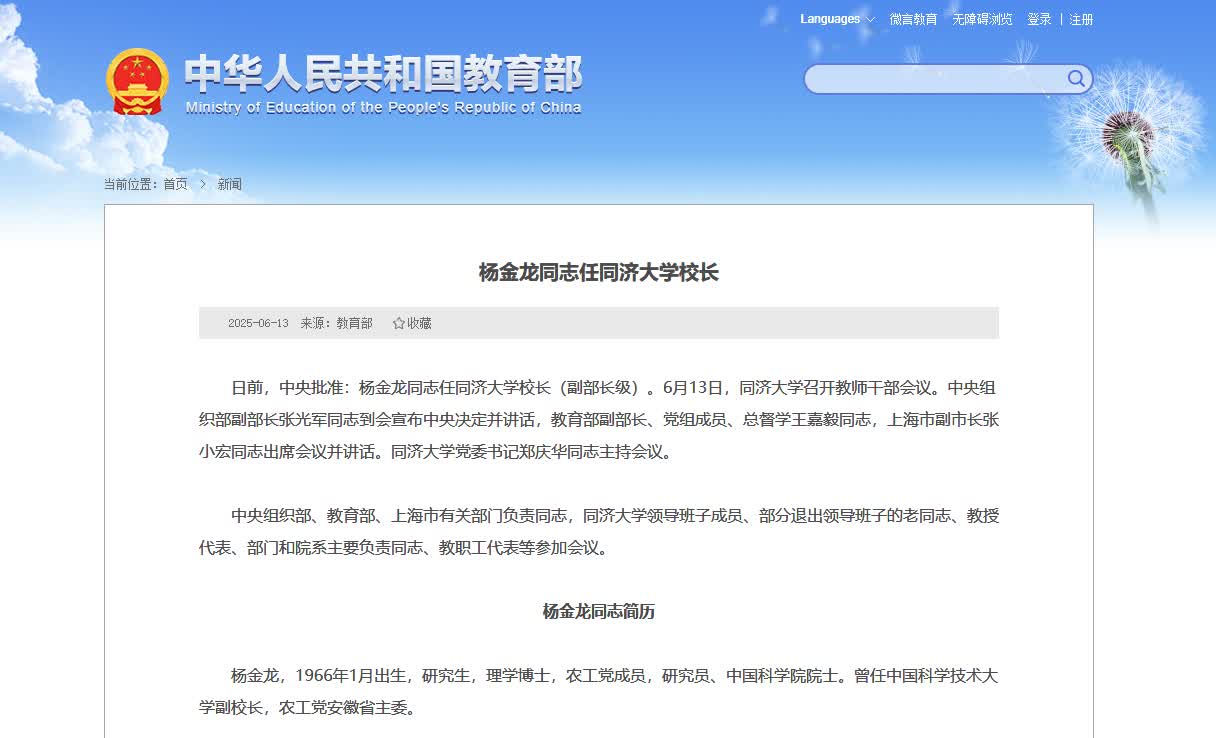Click heading 杨金龙同志简历
This screenshot has width=1216, height=738.
tap(599, 611)
